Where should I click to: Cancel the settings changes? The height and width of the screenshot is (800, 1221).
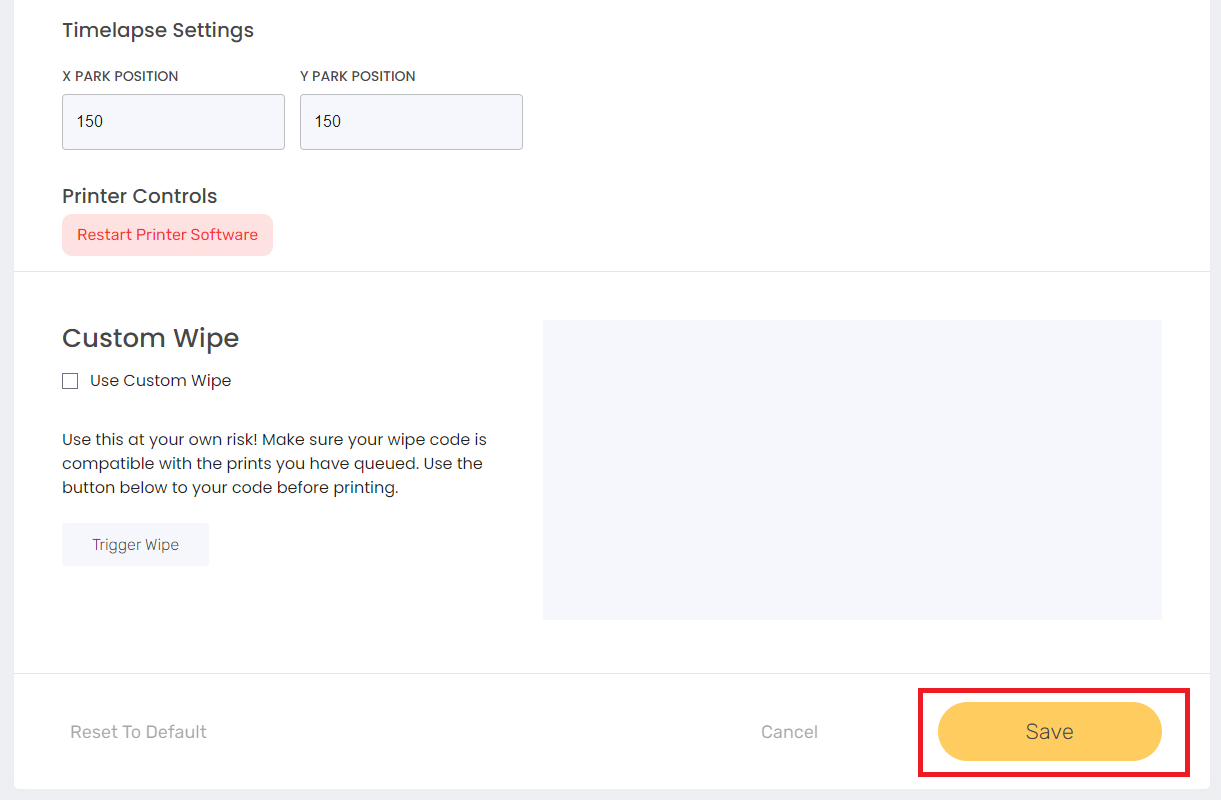pyautogui.click(x=789, y=731)
